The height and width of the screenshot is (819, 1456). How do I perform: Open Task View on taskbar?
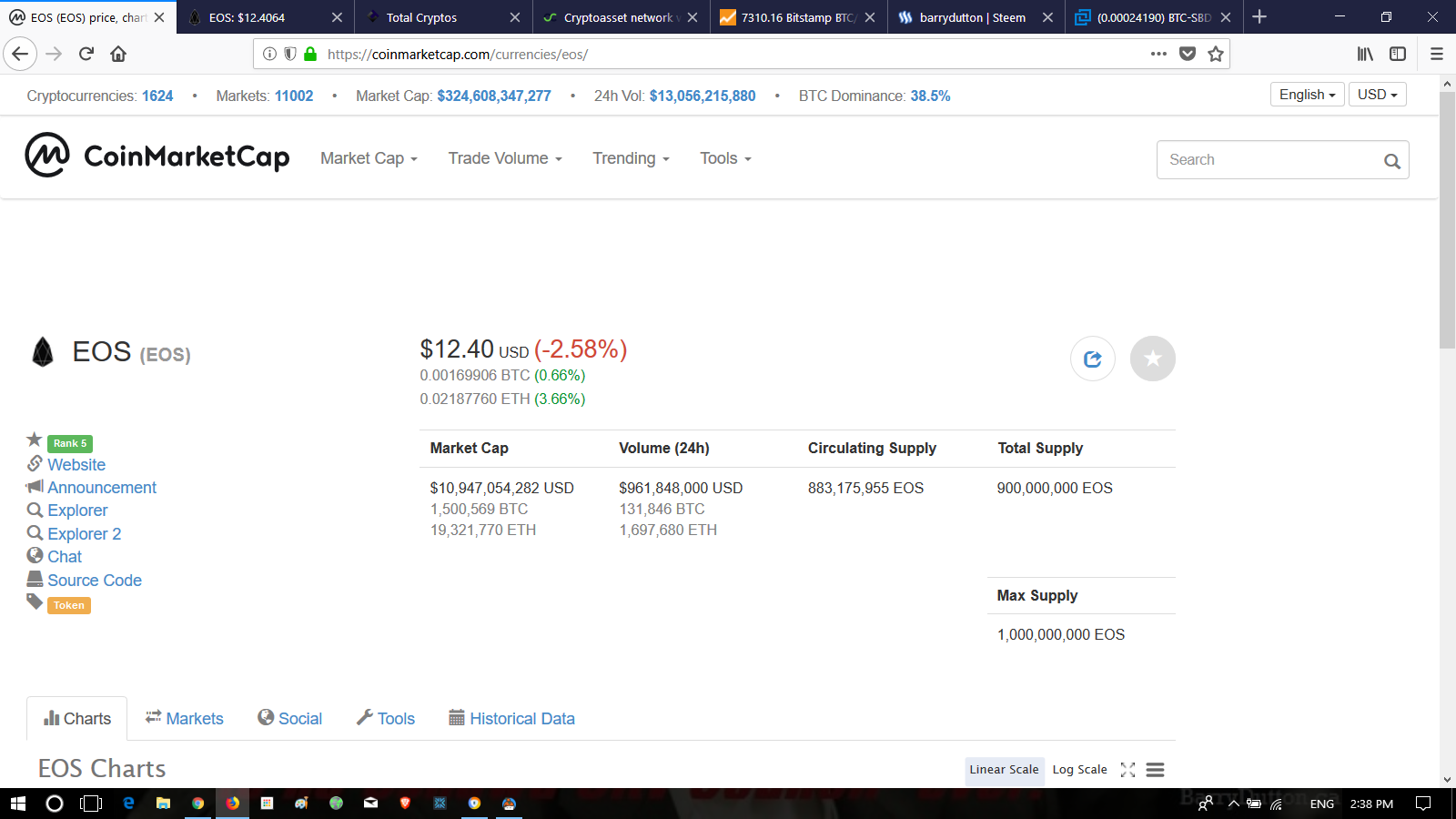91,804
